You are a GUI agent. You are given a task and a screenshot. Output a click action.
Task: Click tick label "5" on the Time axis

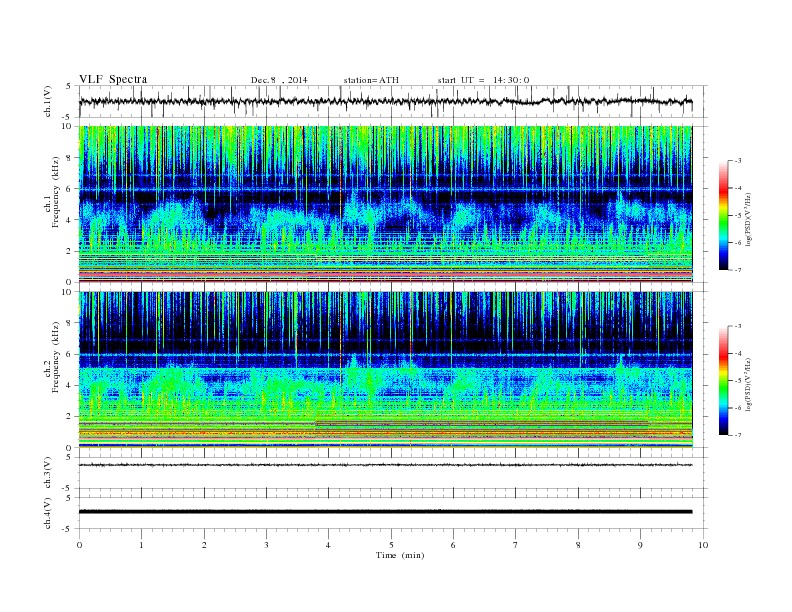[391, 545]
